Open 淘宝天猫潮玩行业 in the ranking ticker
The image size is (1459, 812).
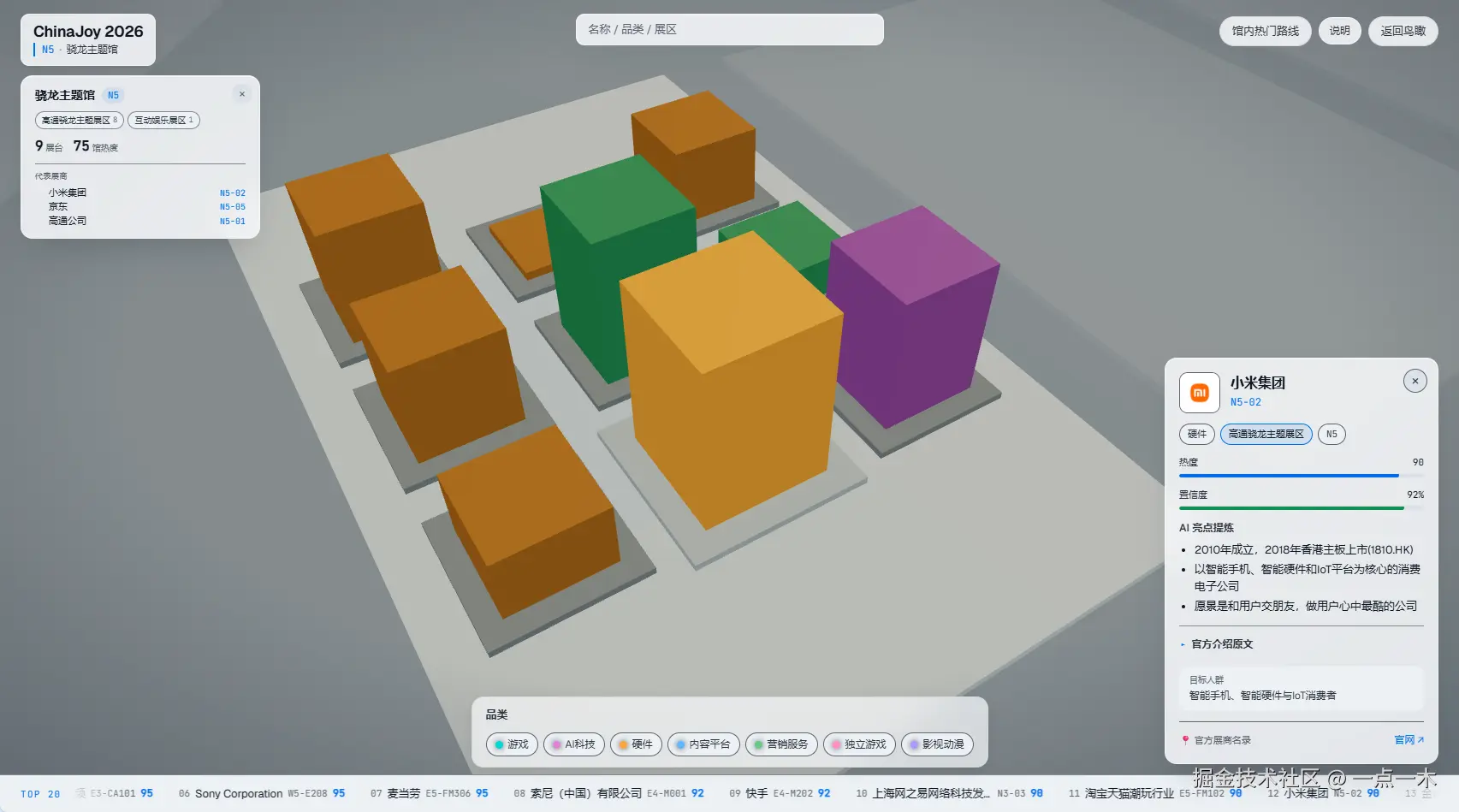[1155, 794]
